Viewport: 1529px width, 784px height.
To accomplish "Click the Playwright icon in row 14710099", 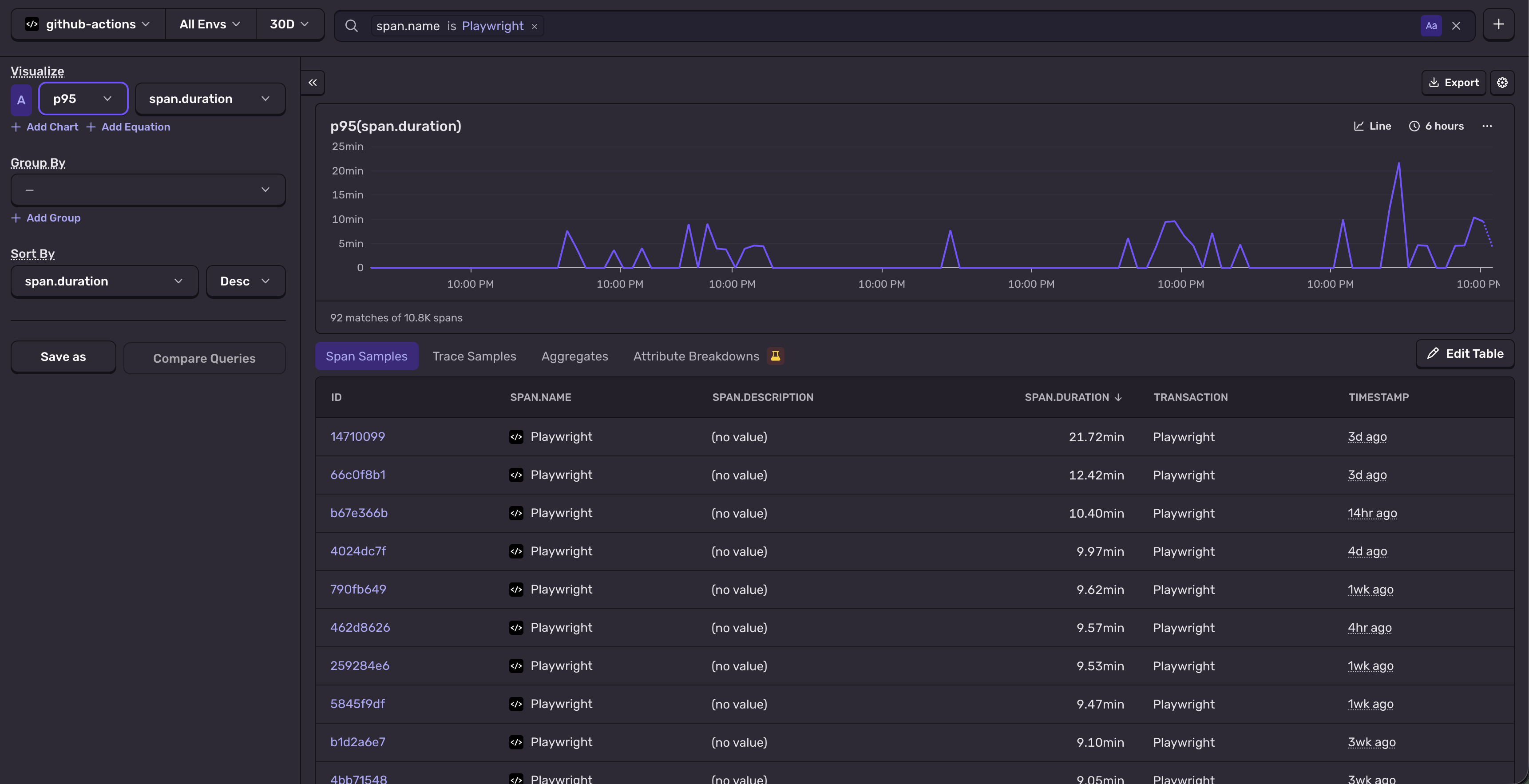I will click(x=516, y=437).
